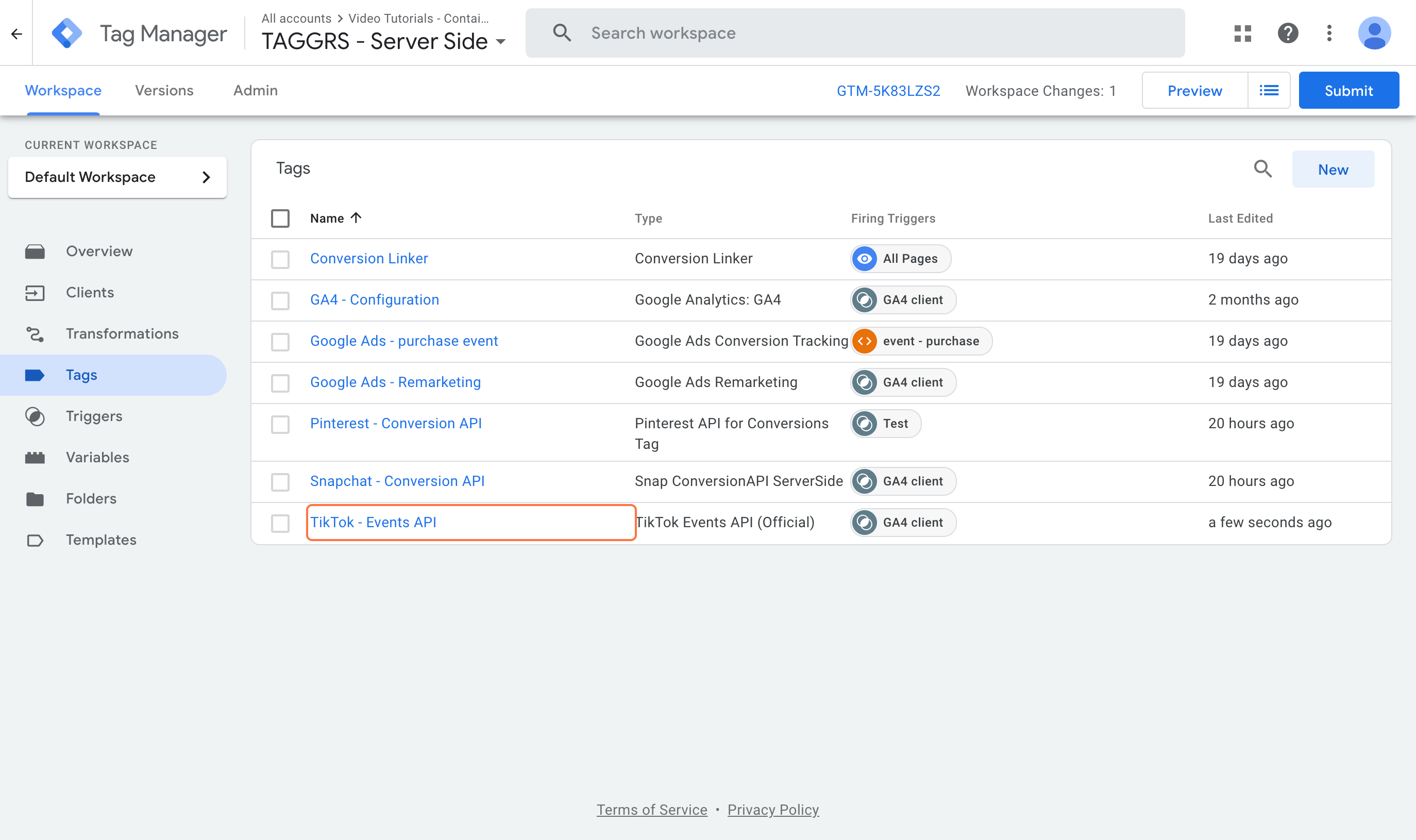Screen dimensions: 1416x840
Task: Click the event - purchase orange code icon
Action: coord(864,341)
